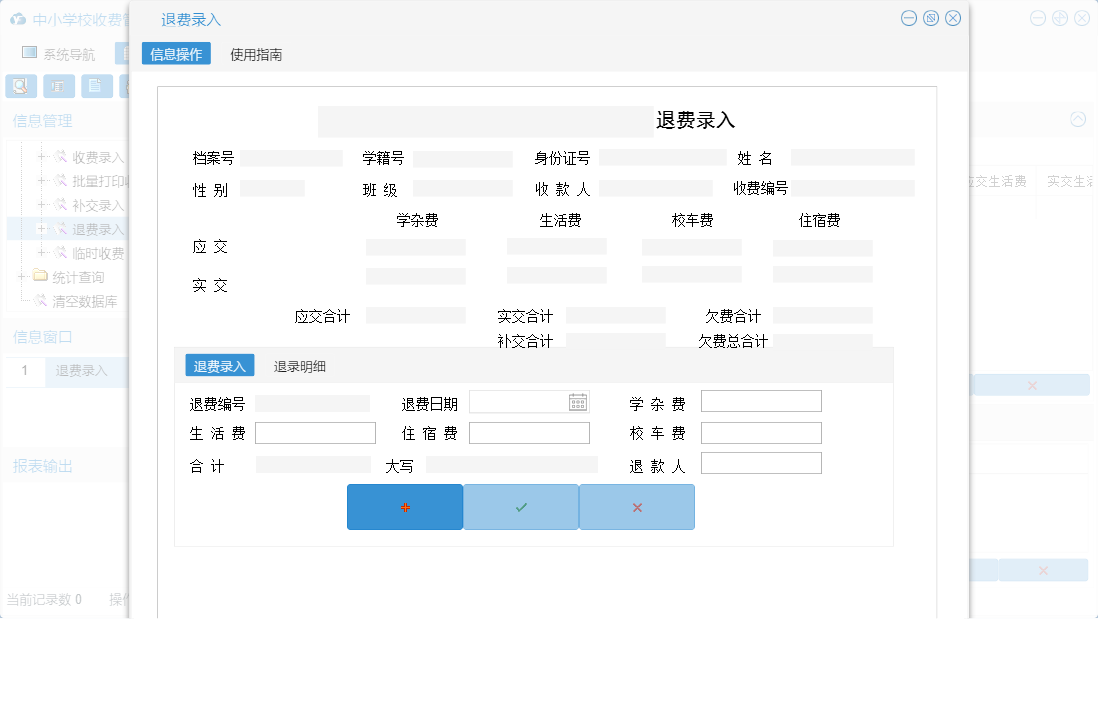
Task: Click the magnifier search icon in the toolbar
Action: pyautogui.click(x=19, y=86)
